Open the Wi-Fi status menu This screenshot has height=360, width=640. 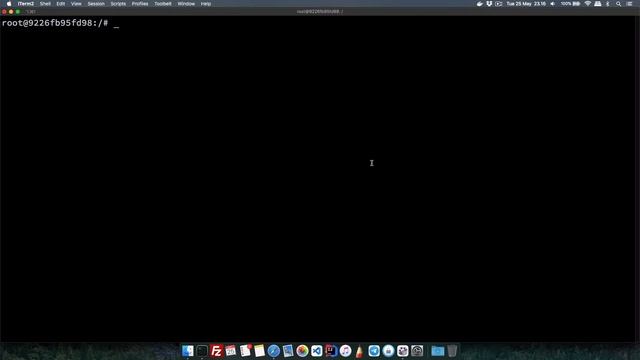click(x=588, y=4)
